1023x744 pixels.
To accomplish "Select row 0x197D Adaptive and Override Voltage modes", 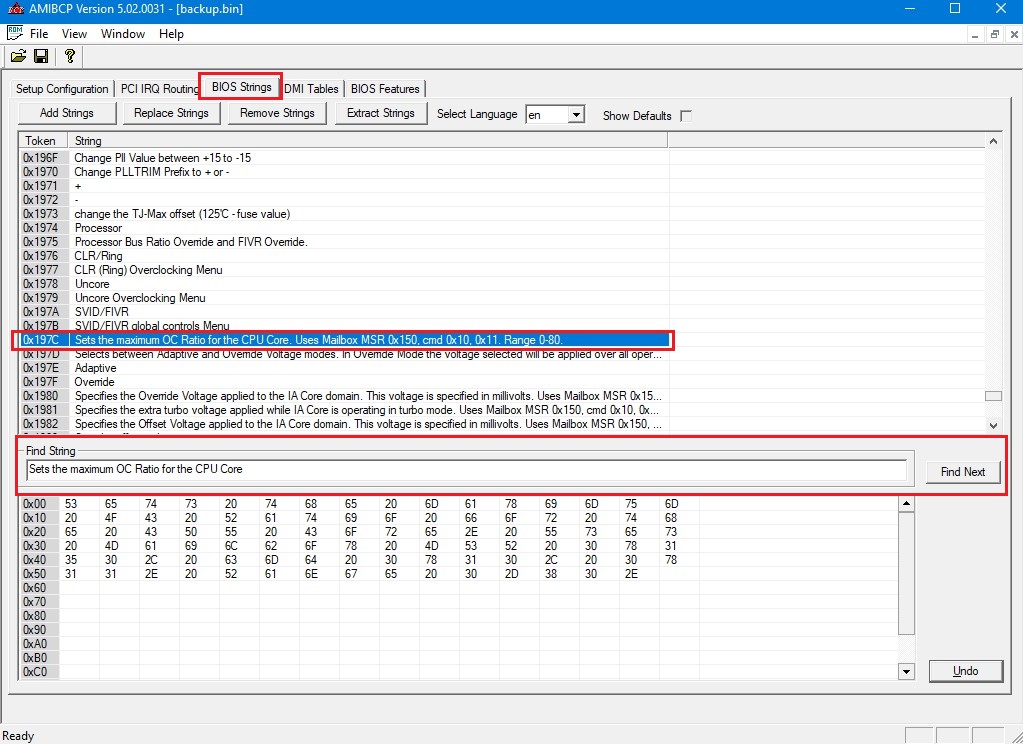I will coord(344,354).
